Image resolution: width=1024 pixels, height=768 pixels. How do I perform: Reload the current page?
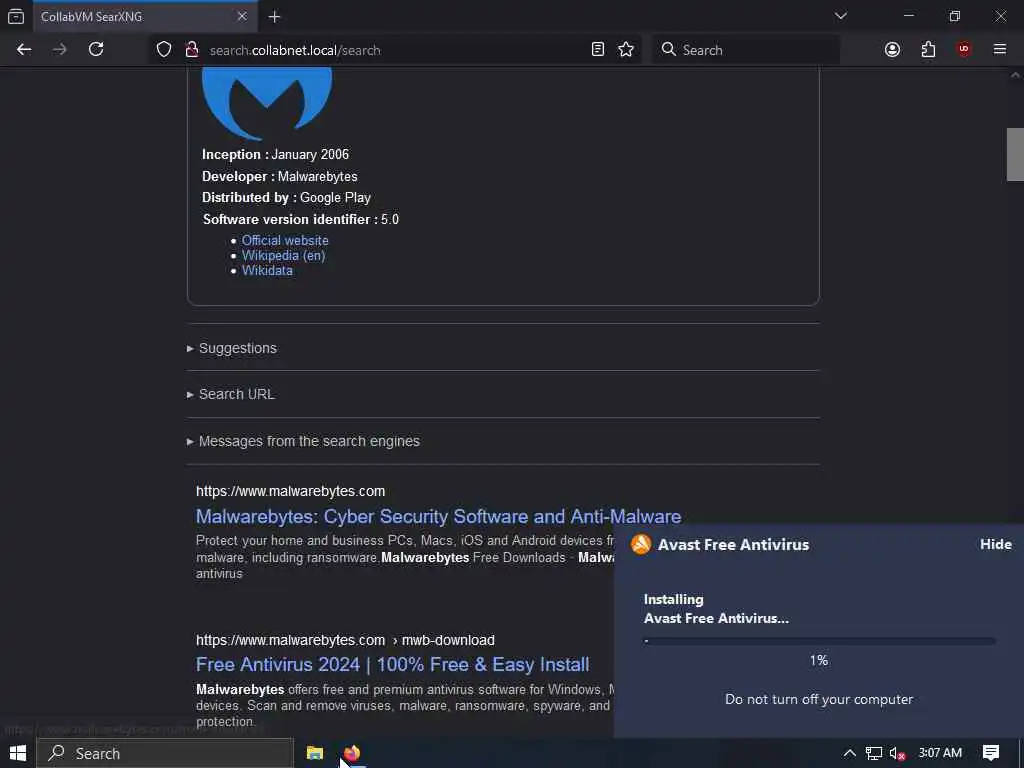[96, 50]
